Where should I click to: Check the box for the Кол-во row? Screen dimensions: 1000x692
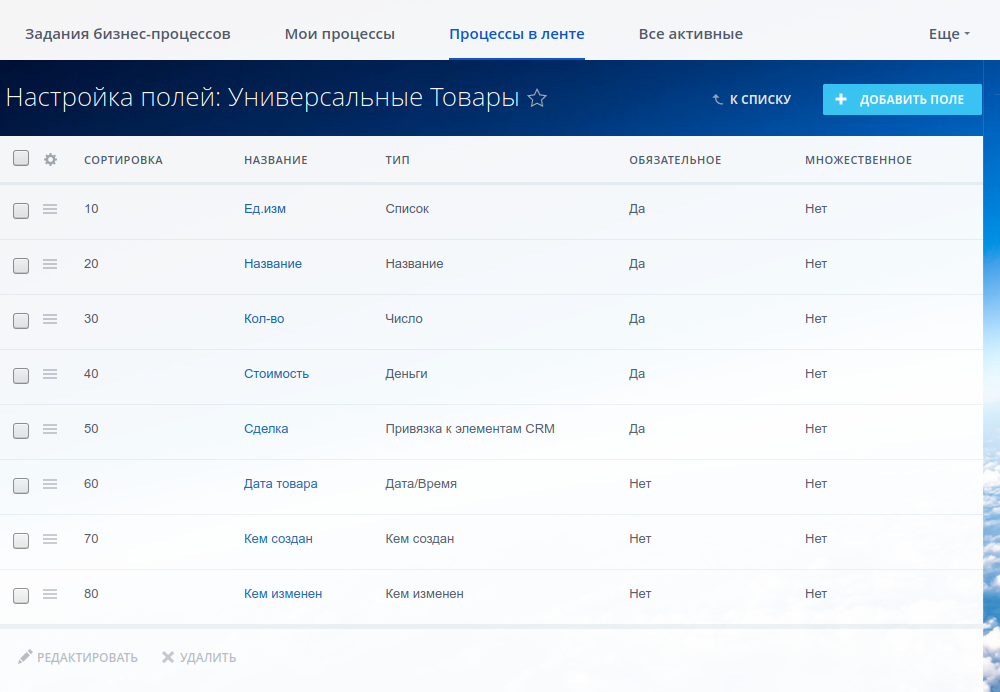click(x=21, y=320)
